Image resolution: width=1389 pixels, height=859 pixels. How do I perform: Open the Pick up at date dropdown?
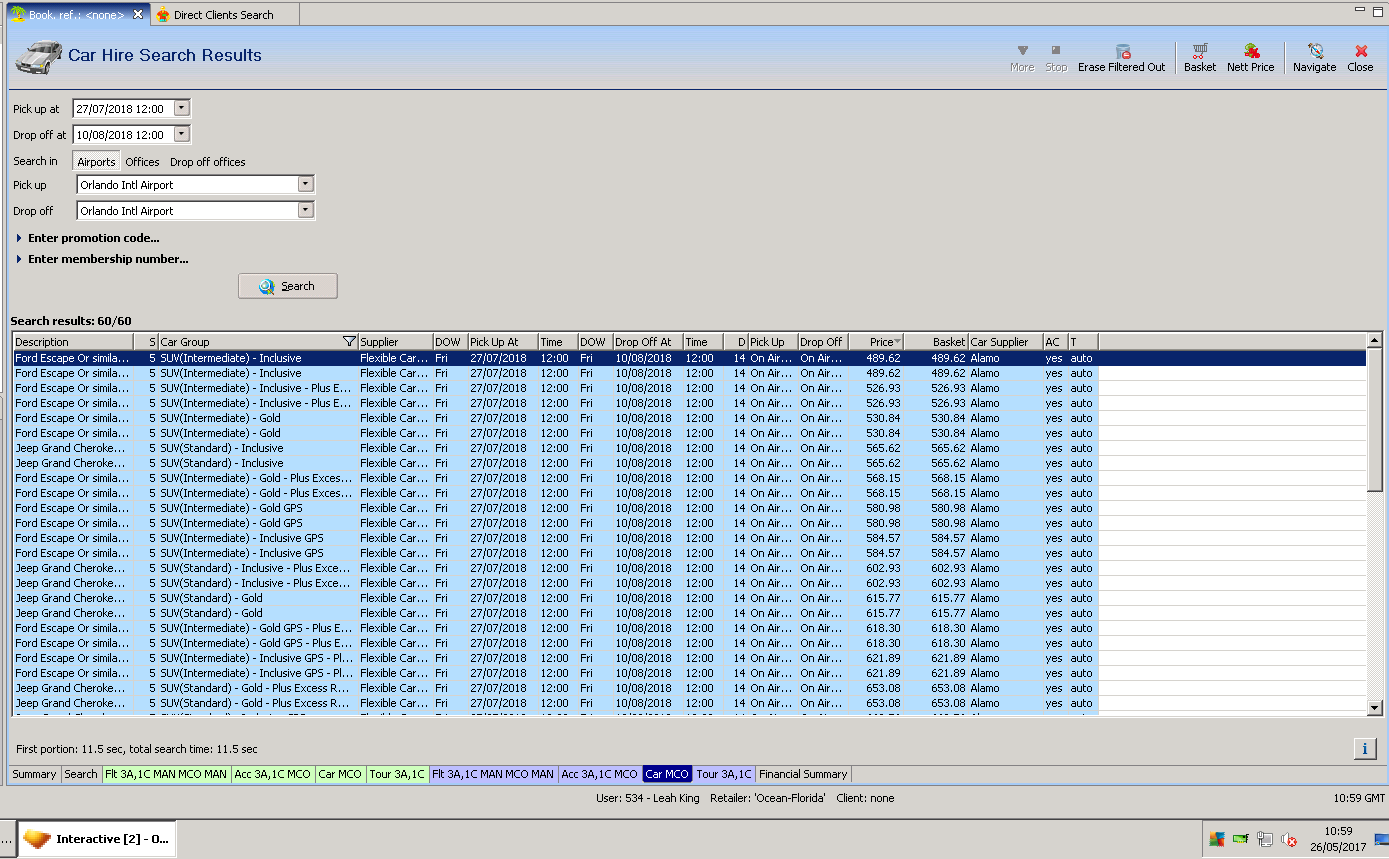pyautogui.click(x=181, y=109)
